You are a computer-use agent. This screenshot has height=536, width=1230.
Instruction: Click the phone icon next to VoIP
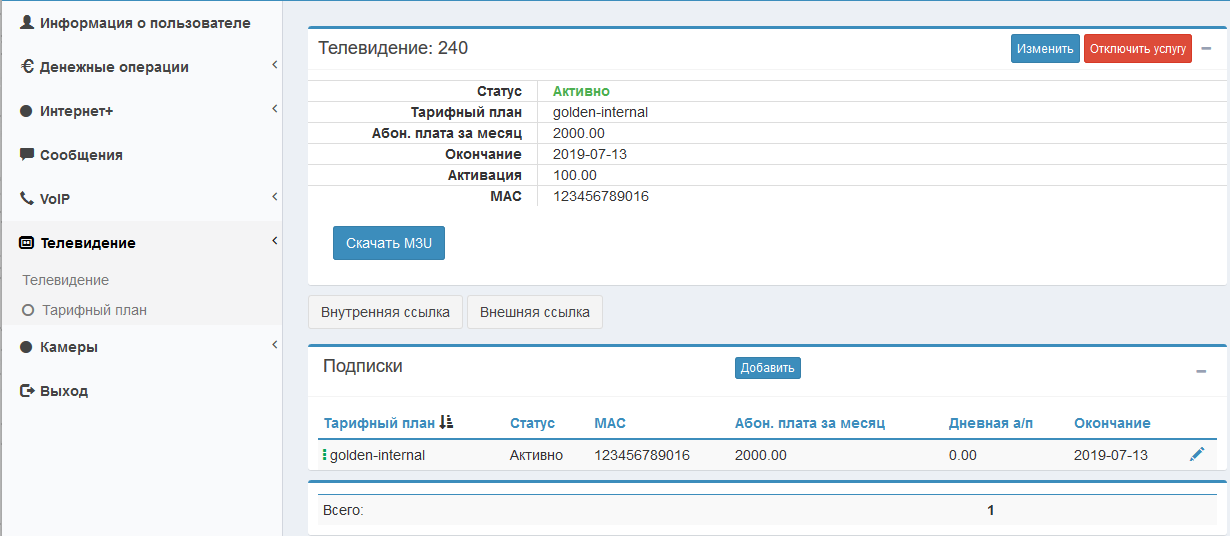(27, 199)
